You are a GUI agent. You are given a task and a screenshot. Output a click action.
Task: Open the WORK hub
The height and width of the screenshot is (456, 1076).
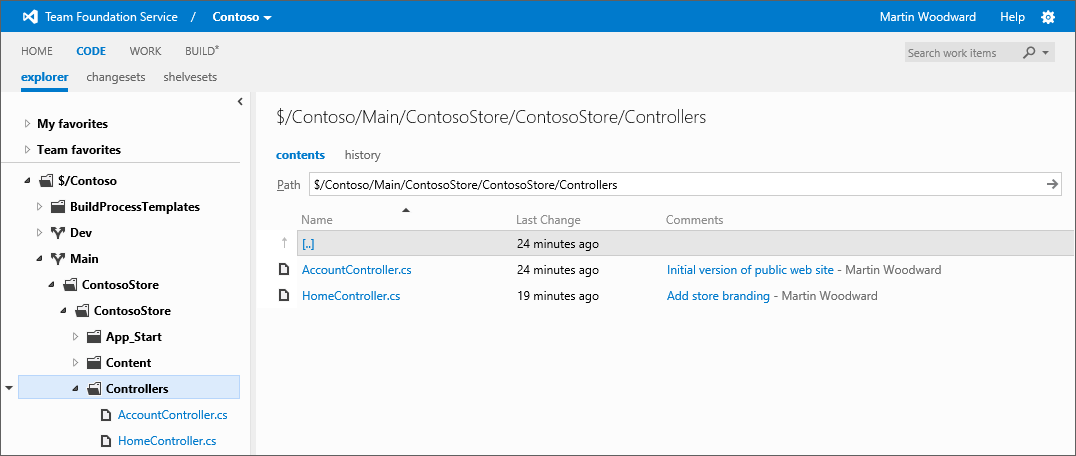pos(145,51)
